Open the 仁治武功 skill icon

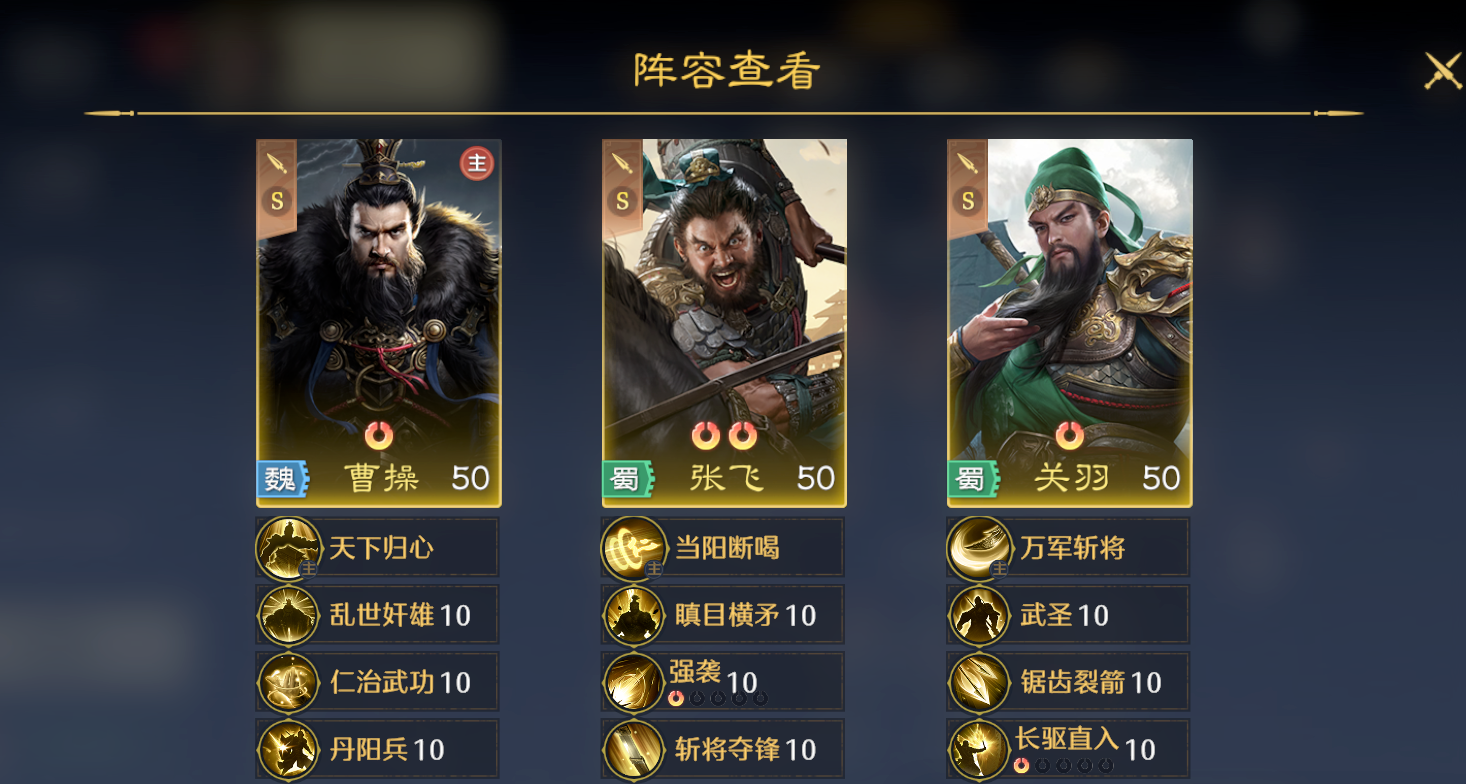click(x=289, y=682)
